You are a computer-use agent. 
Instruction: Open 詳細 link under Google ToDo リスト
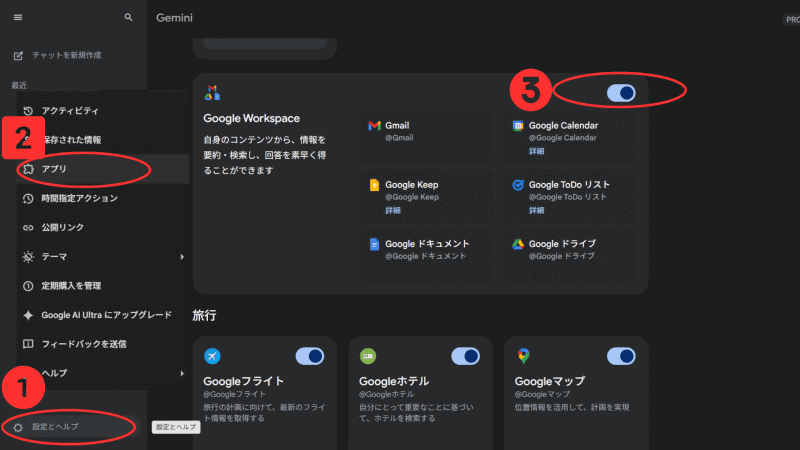(x=536, y=210)
